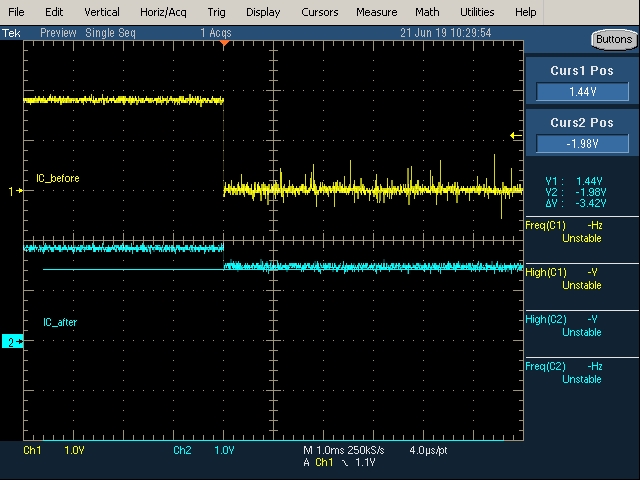Image resolution: width=640 pixels, height=480 pixels.
Task: Click the yellow trigger level arrow
Action: point(516,136)
